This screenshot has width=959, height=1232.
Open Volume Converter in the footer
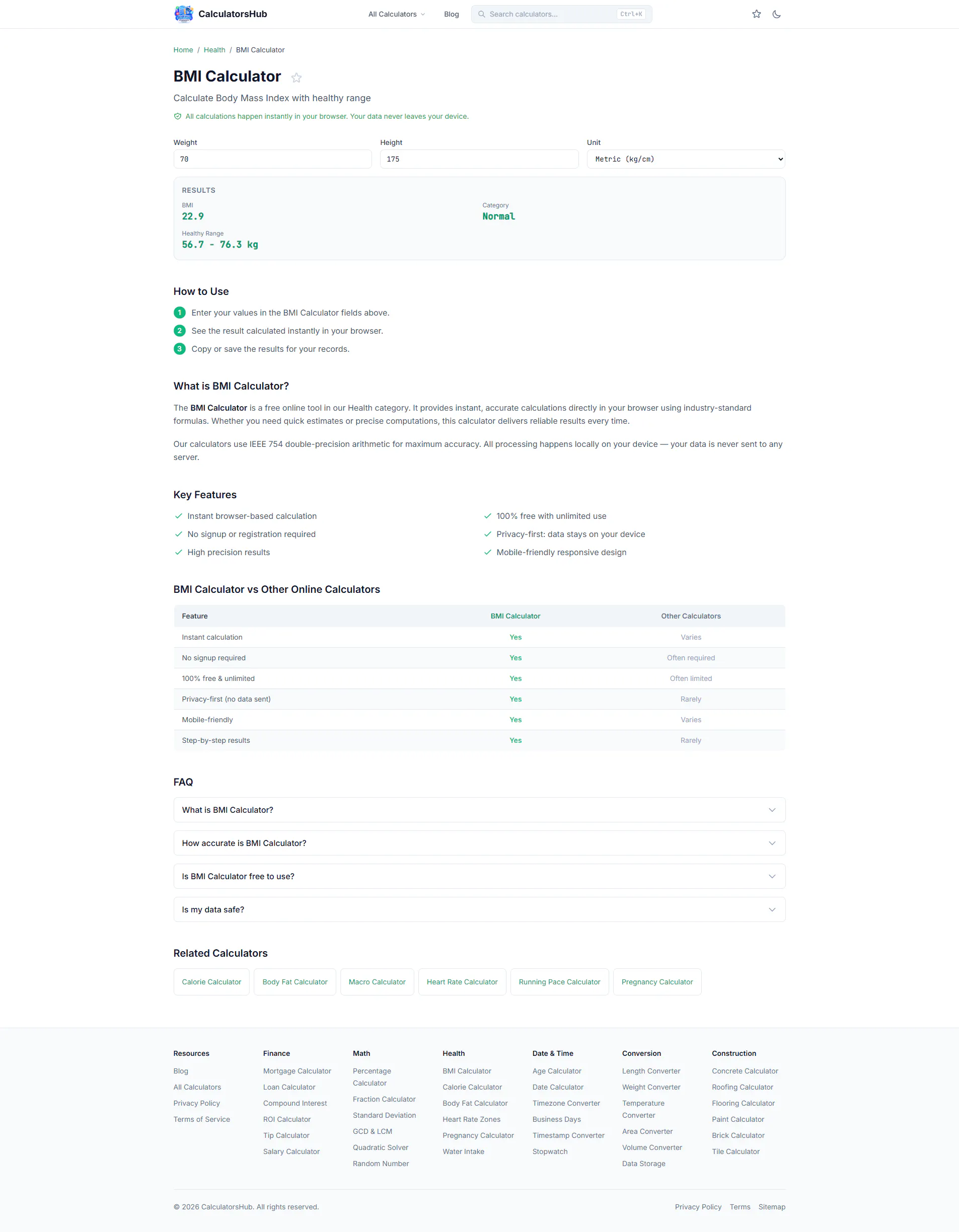tap(652, 1148)
